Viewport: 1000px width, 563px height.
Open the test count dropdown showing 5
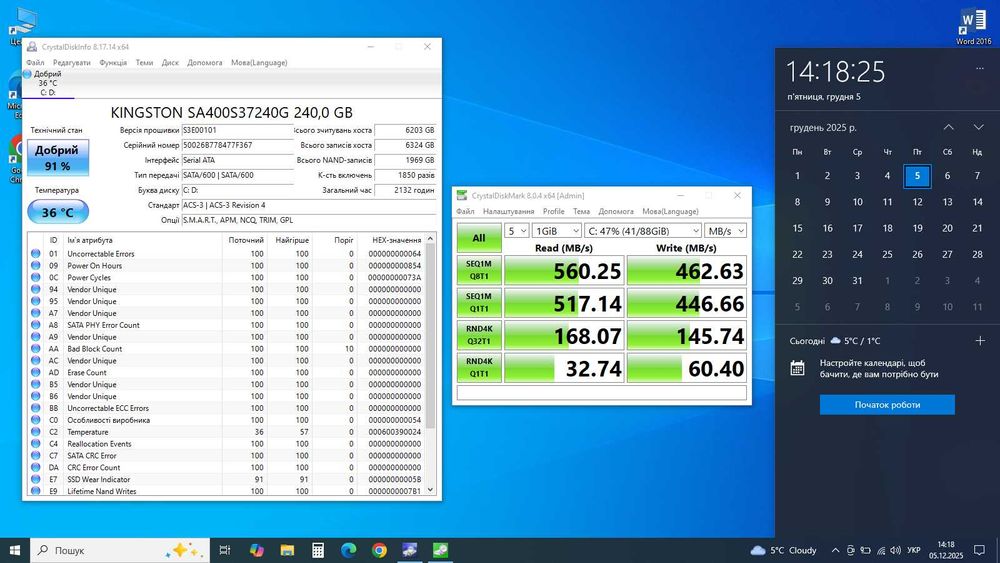click(x=517, y=231)
